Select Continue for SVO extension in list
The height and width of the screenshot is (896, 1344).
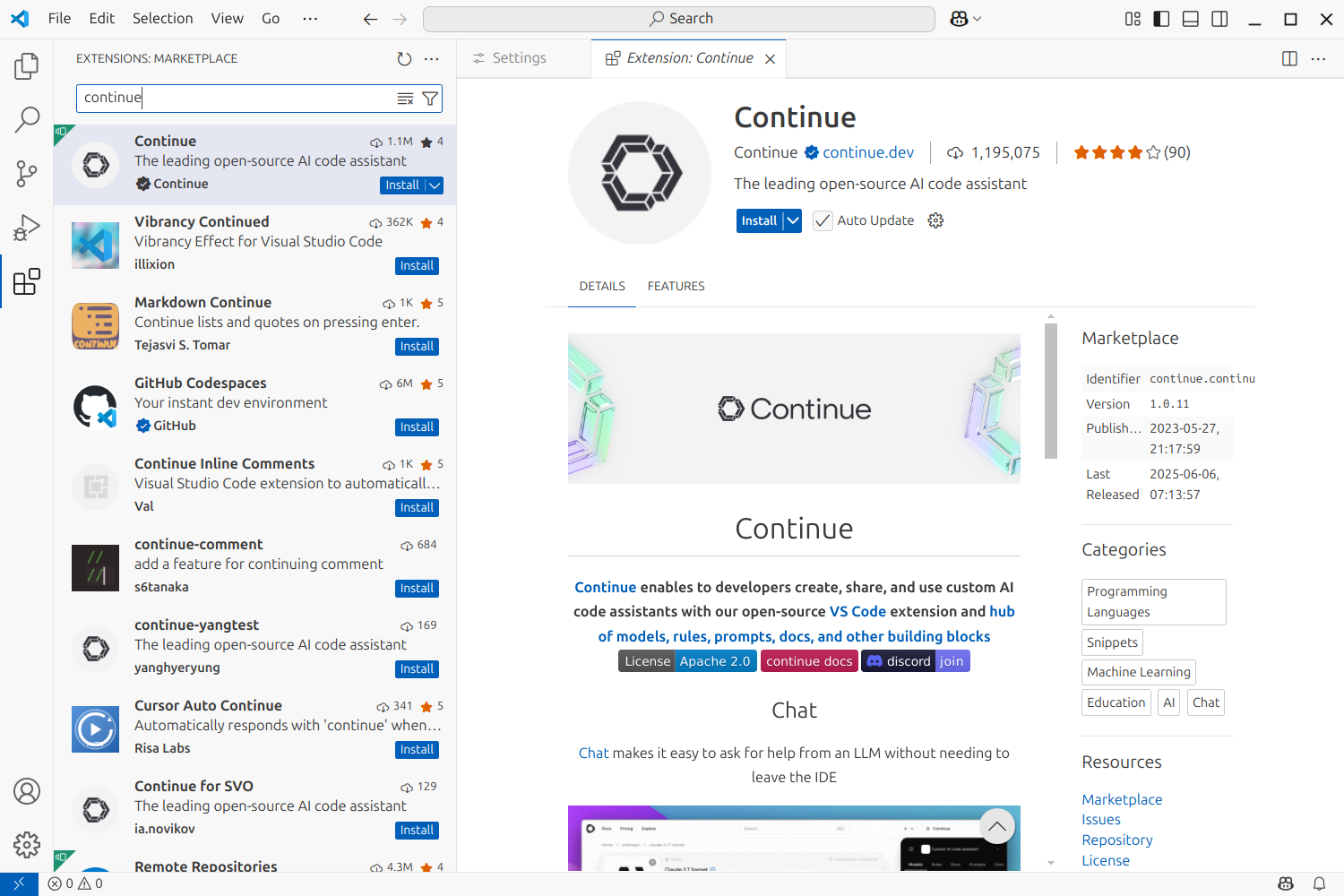pyautogui.click(x=254, y=808)
